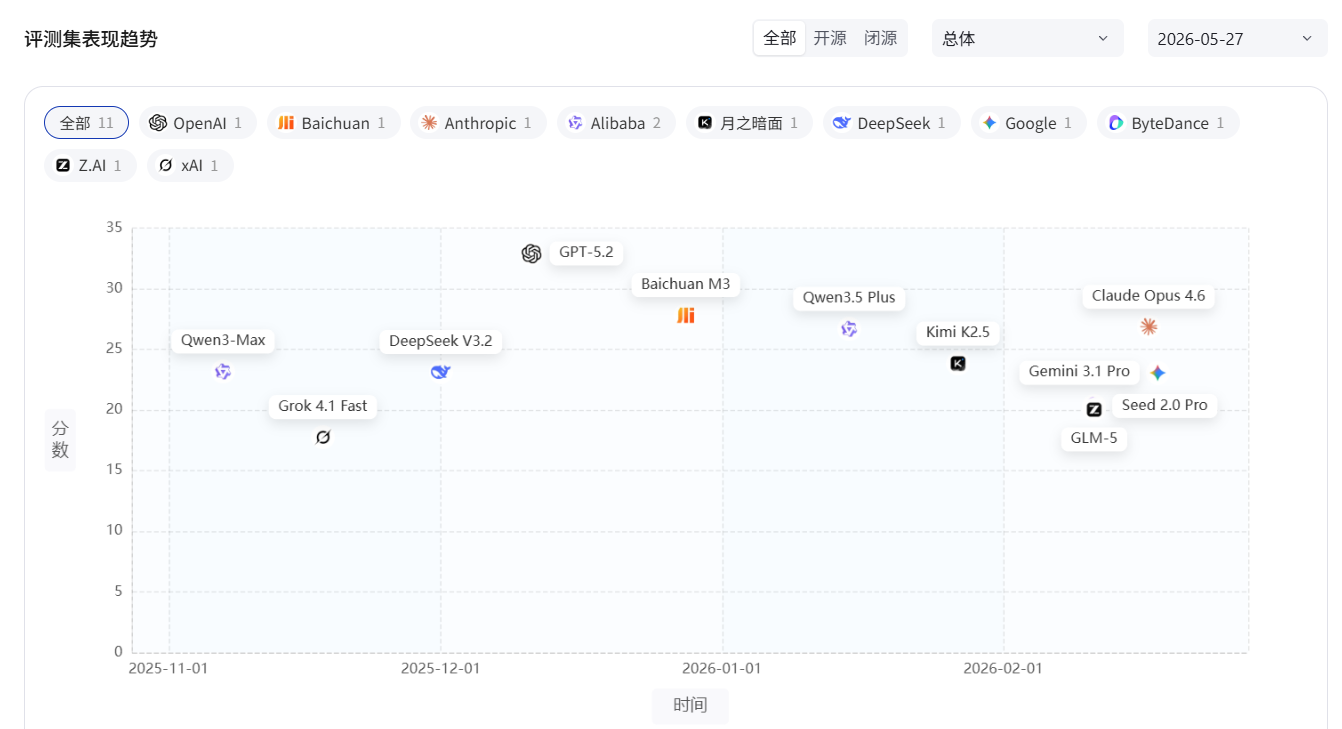Click the 2026-01-01 axis date
The height and width of the screenshot is (729, 1342).
(722, 668)
